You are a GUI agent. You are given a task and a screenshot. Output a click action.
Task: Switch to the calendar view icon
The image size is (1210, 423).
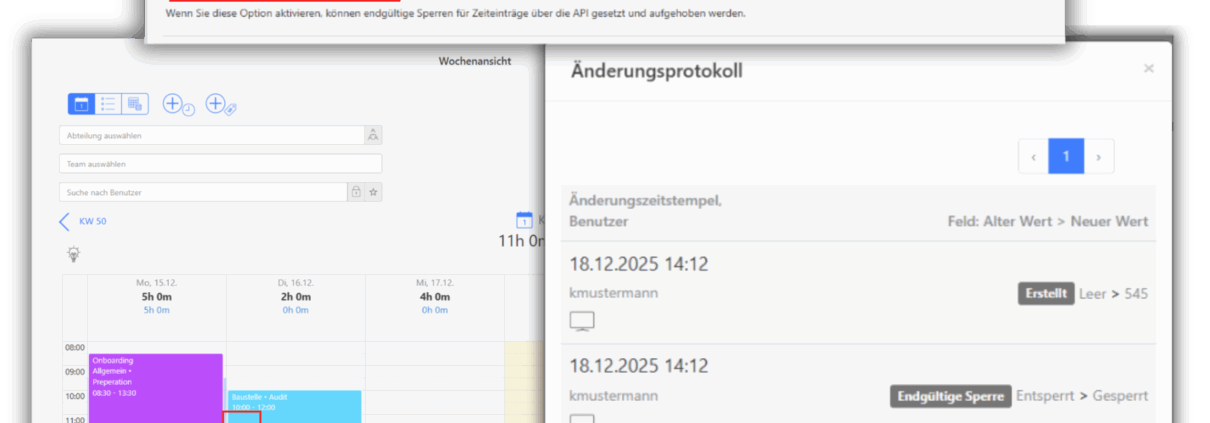(x=82, y=104)
